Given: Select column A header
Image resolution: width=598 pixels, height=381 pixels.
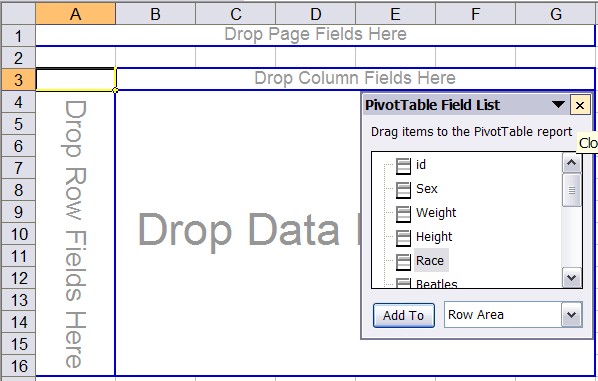Looking at the screenshot, I should (76, 14).
